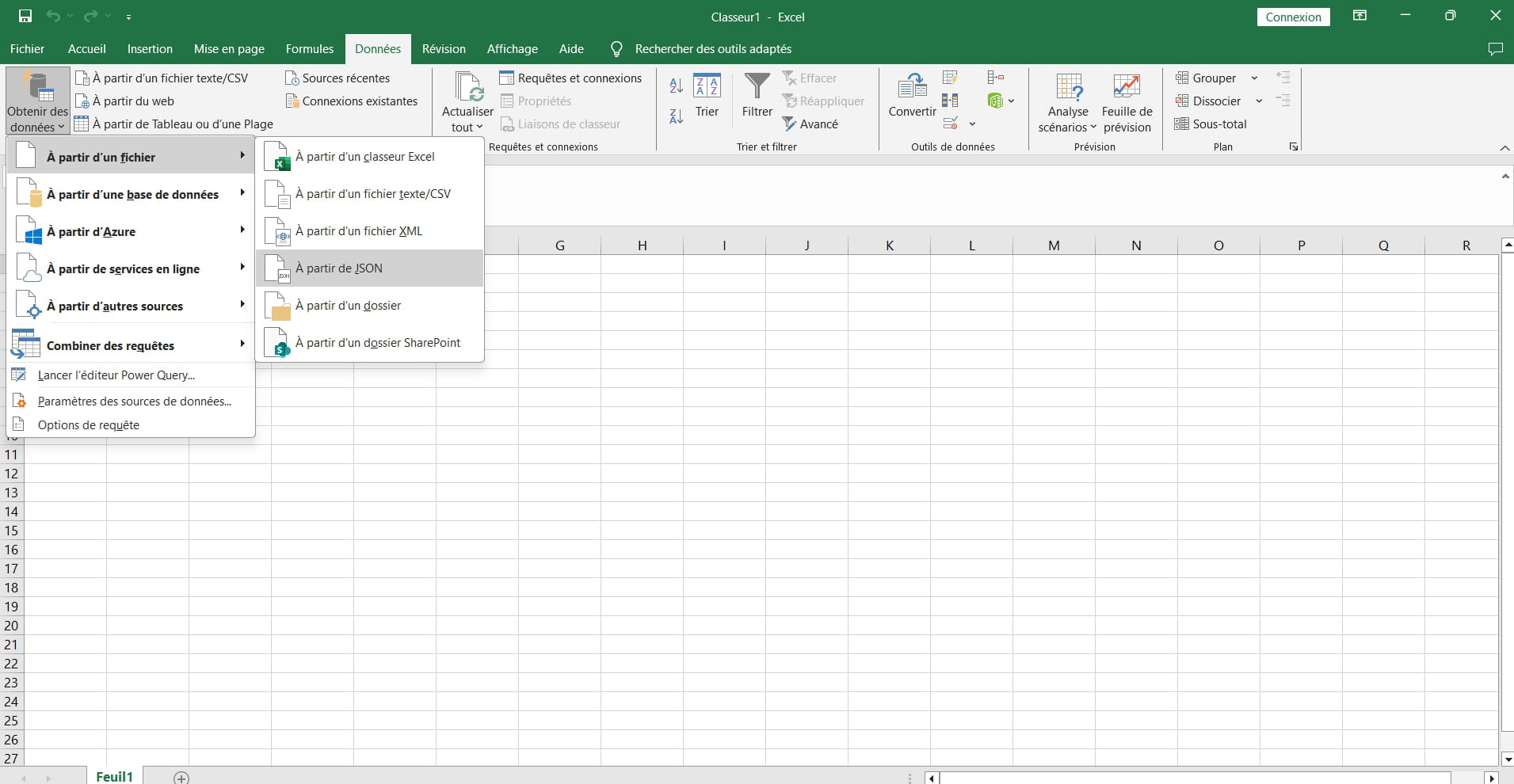Click the Remove Duplicates icon

[x=950, y=101]
